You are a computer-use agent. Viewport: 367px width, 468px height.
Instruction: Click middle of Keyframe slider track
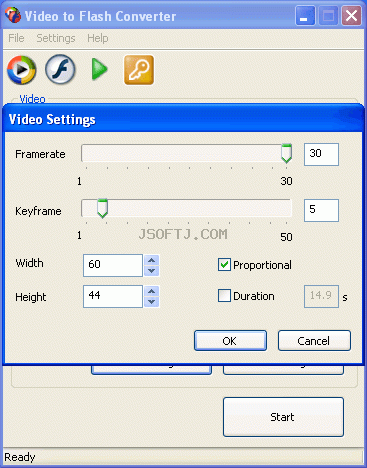[x=187, y=208]
